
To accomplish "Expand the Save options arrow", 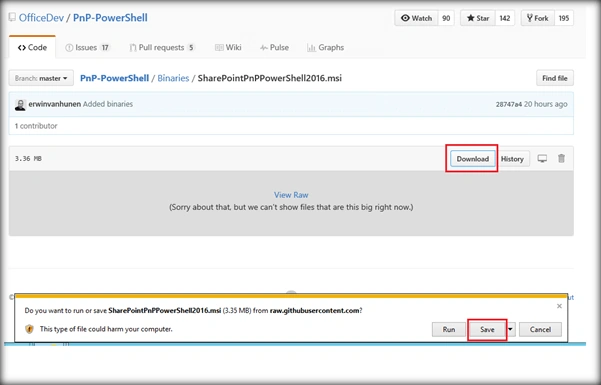I will (x=510, y=329).
